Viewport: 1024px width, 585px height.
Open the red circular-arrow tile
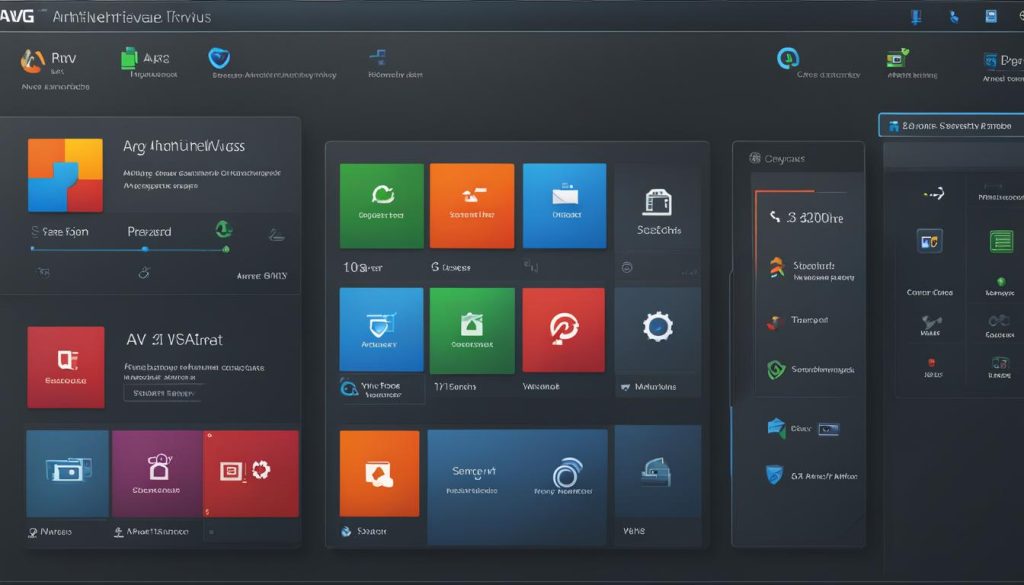click(563, 329)
